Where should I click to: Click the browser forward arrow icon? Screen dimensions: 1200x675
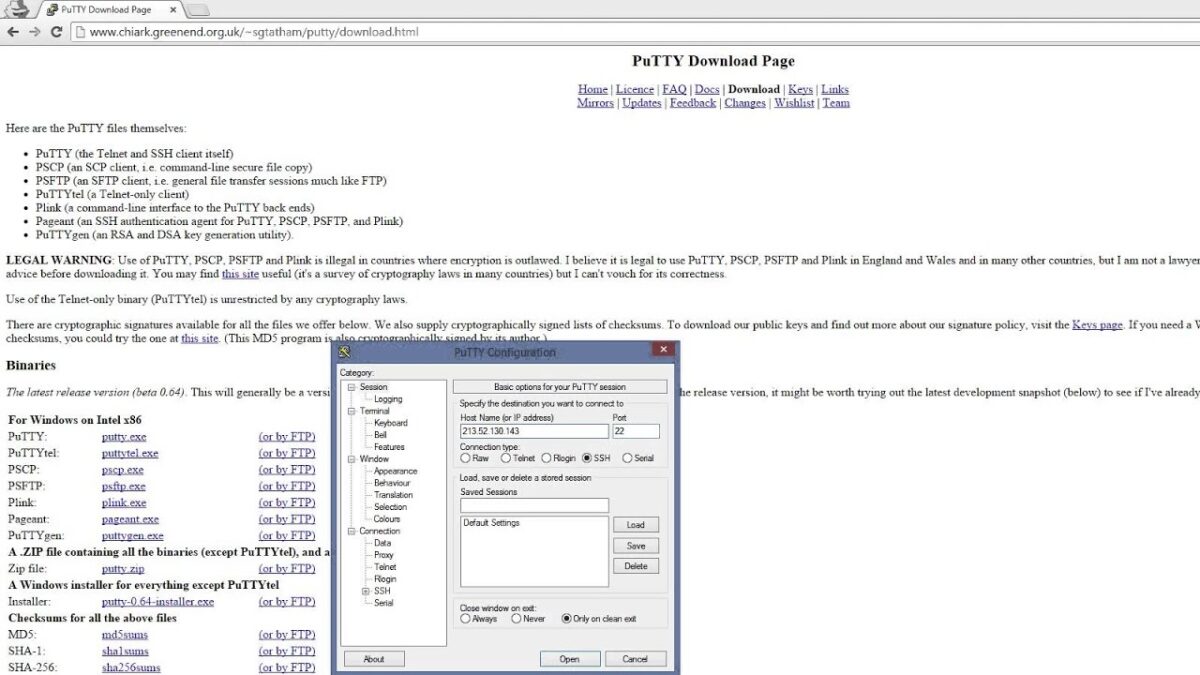coord(34,32)
